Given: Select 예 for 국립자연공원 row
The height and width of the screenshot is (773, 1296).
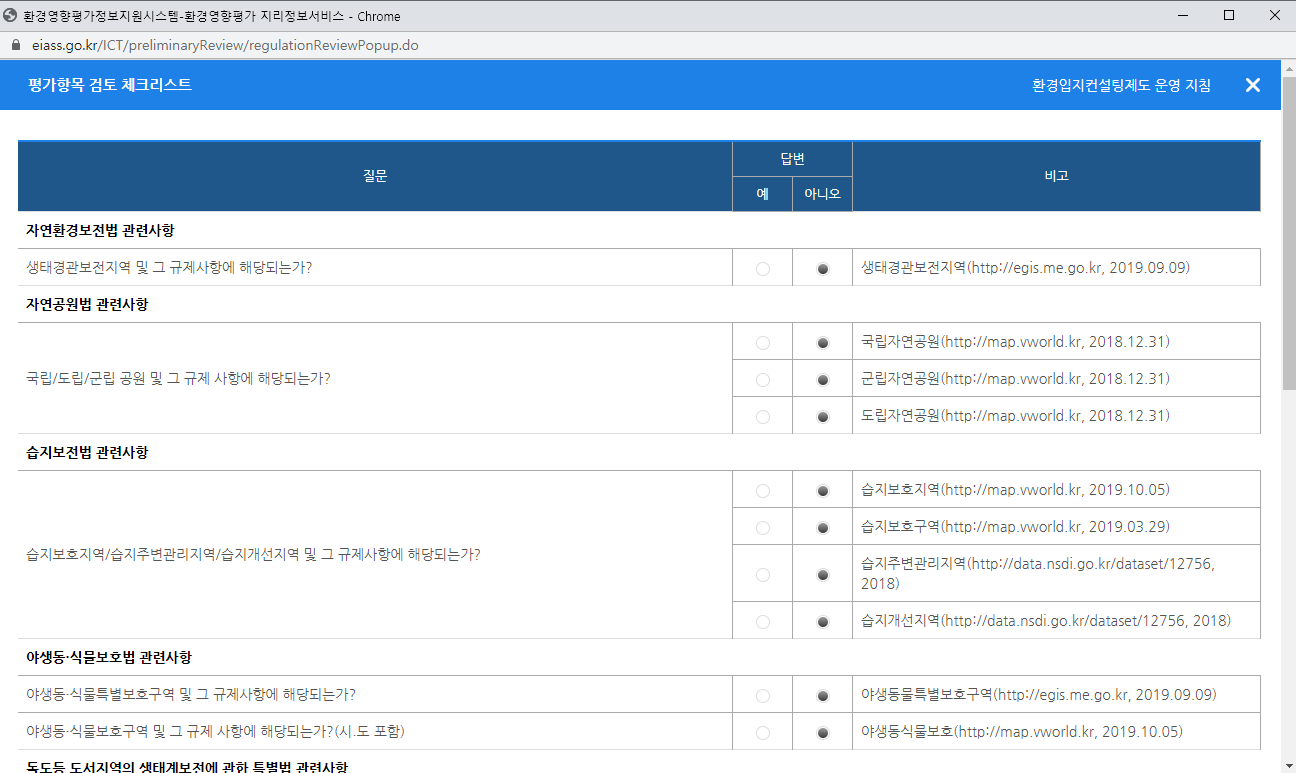Looking at the screenshot, I should [763, 342].
